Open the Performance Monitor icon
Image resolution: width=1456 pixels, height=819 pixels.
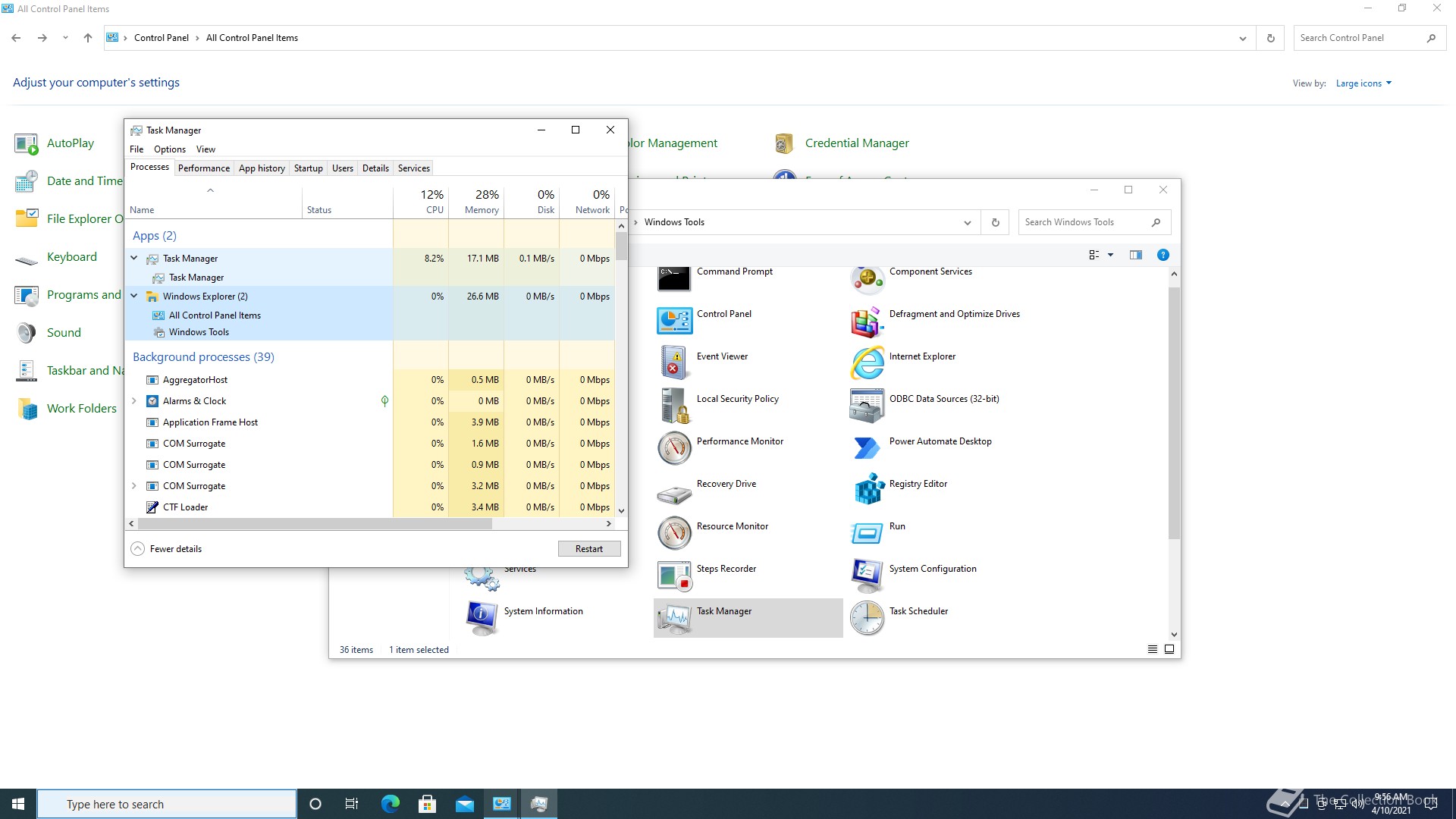click(x=674, y=447)
